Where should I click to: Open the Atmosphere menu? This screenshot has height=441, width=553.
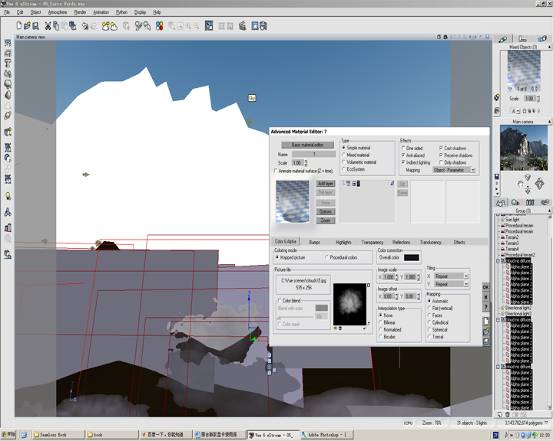tap(57, 12)
